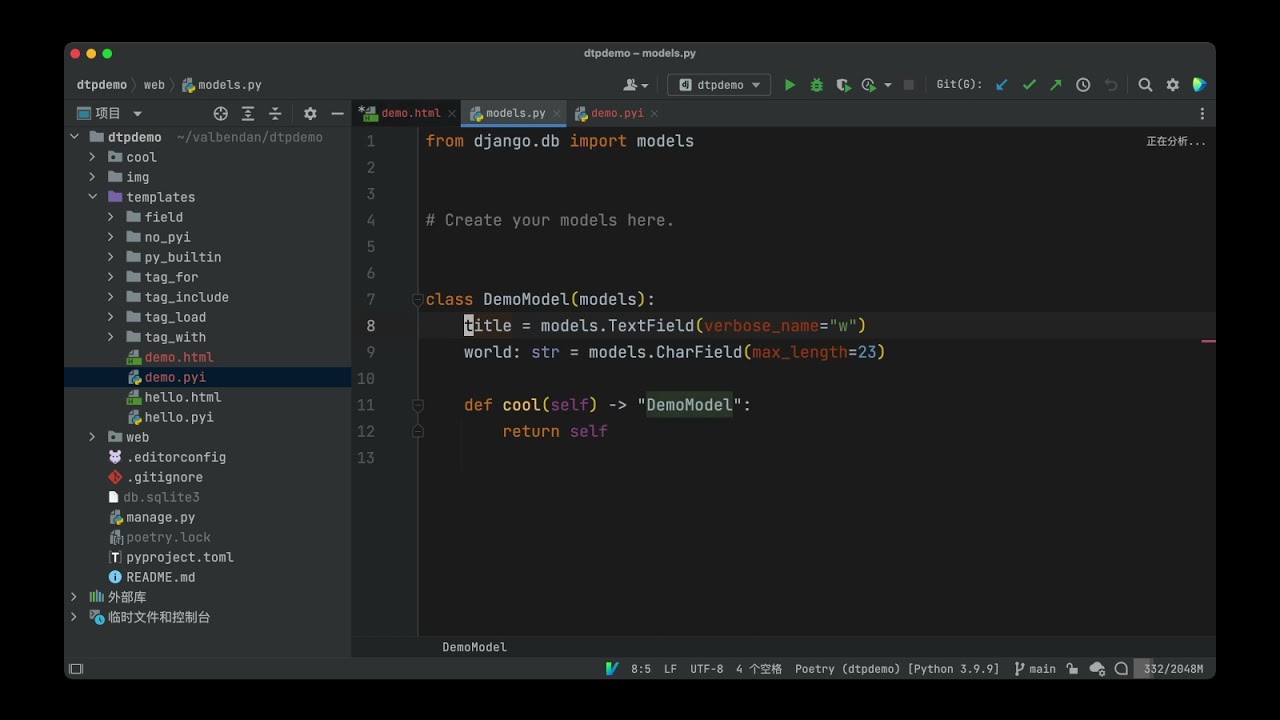The height and width of the screenshot is (720, 1280).
Task: Click the green V plugin icon in status bar
Action: pos(611,669)
